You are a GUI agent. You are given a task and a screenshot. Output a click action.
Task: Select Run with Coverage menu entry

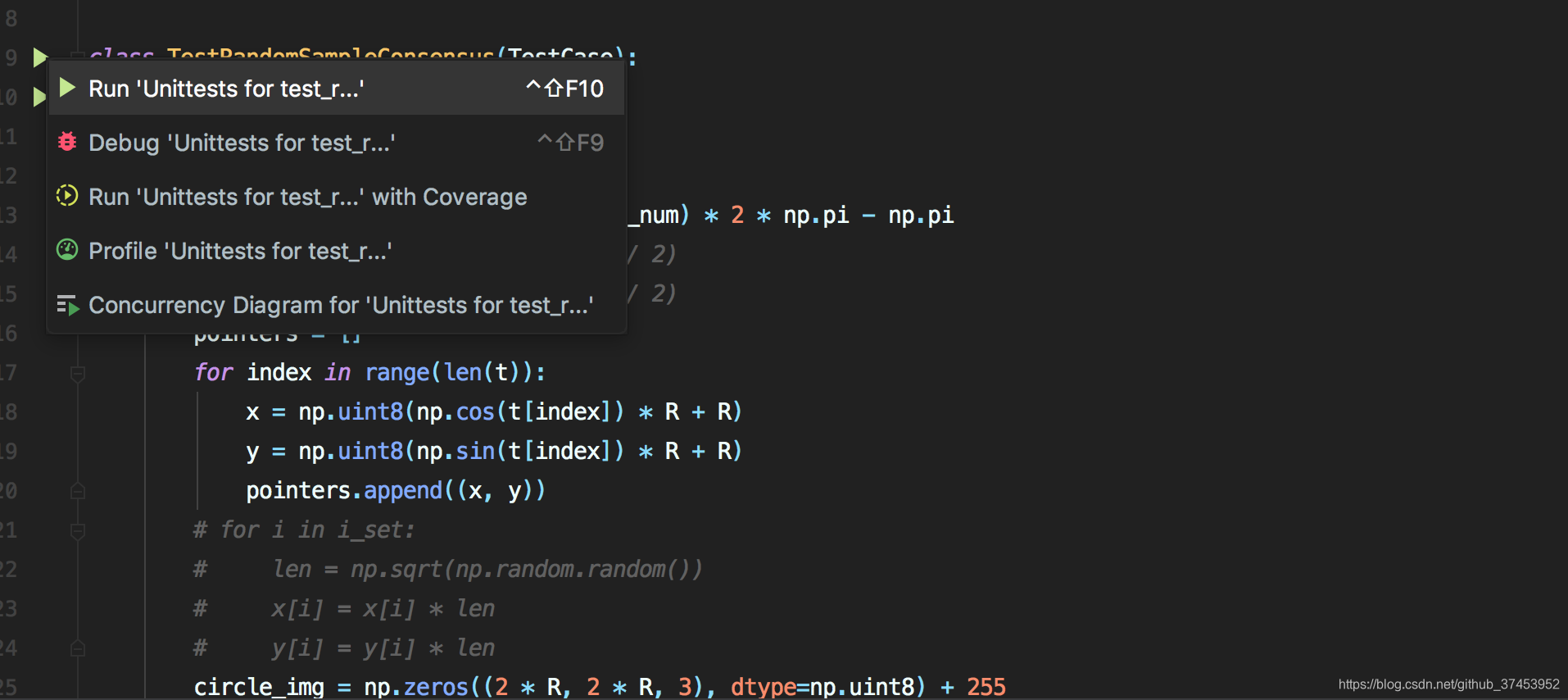pyautogui.click(x=337, y=196)
